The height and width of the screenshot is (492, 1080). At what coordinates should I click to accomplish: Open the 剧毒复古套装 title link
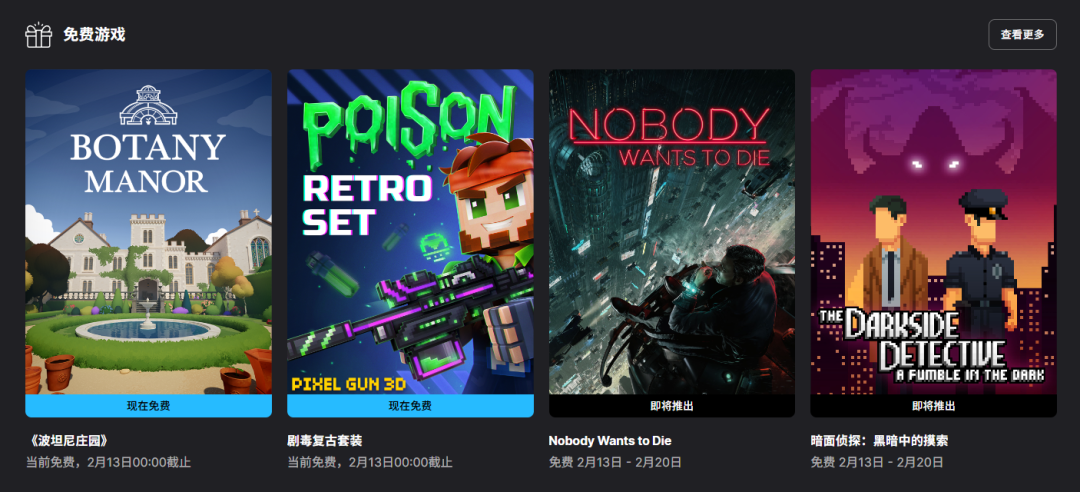point(324,440)
